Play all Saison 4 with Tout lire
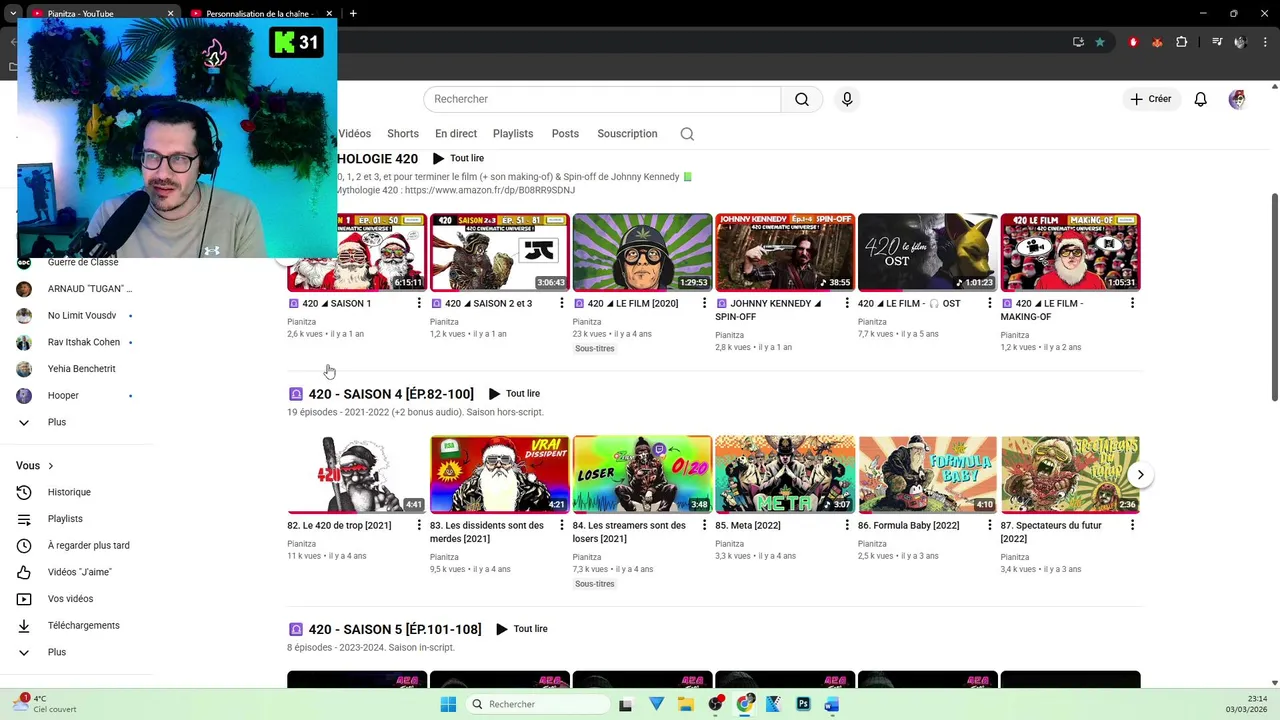 [x=514, y=394]
